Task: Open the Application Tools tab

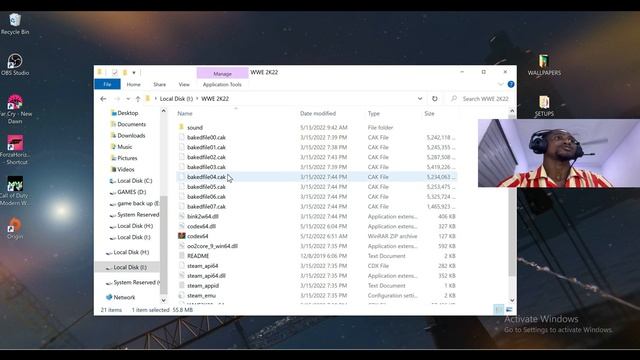Action: click(x=222, y=84)
